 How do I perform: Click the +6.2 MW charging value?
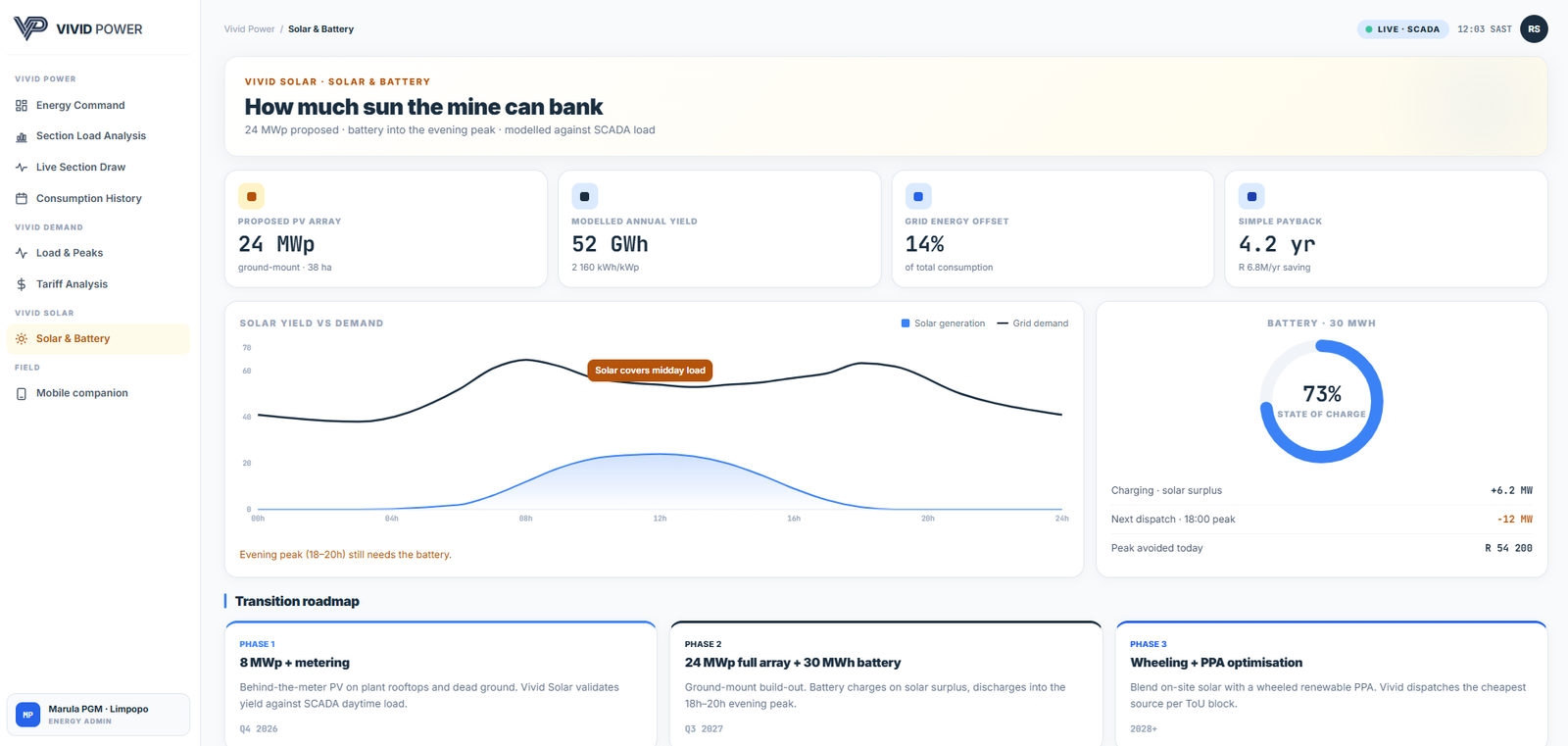click(1511, 490)
